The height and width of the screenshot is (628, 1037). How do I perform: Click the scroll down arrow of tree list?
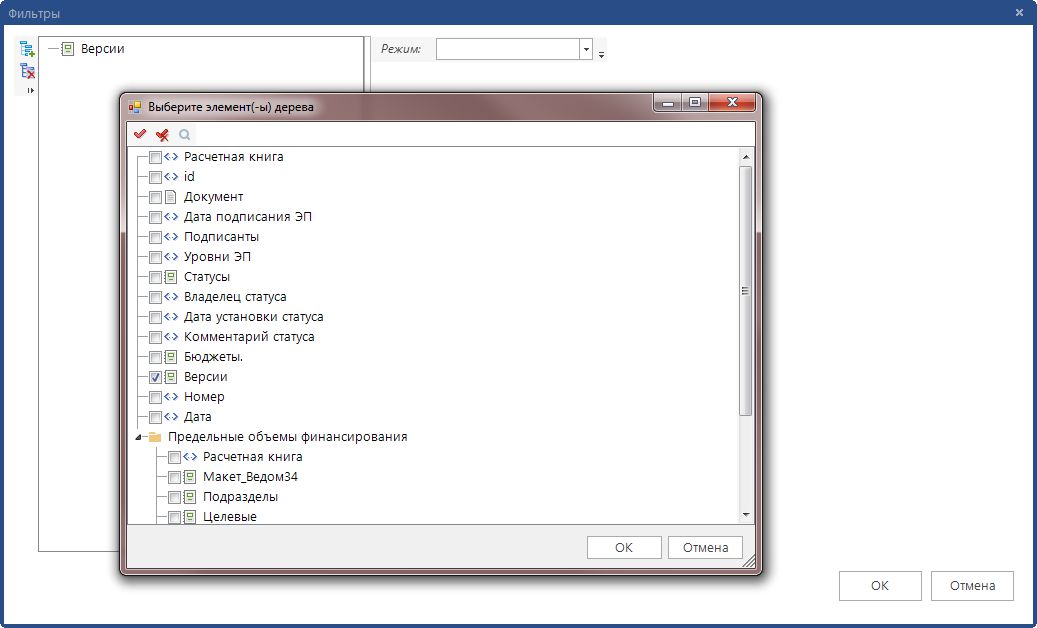click(x=745, y=514)
